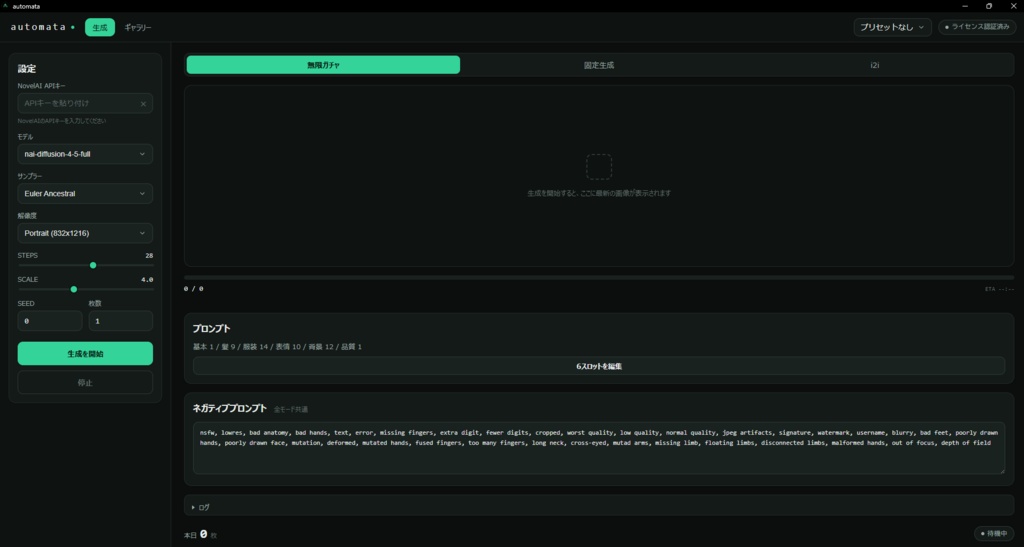Click the 0 / 0 progress counter
This screenshot has height=547, width=1024.
point(193,289)
